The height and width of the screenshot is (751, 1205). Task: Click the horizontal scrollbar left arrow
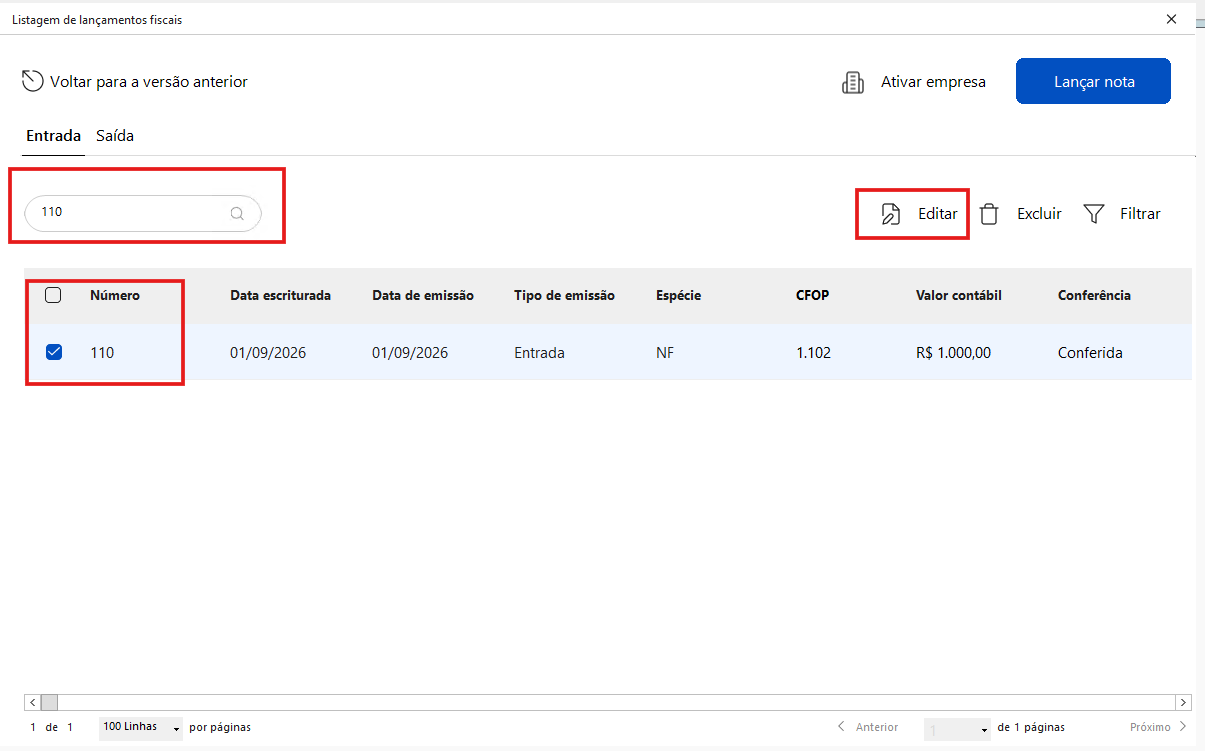pos(32,702)
